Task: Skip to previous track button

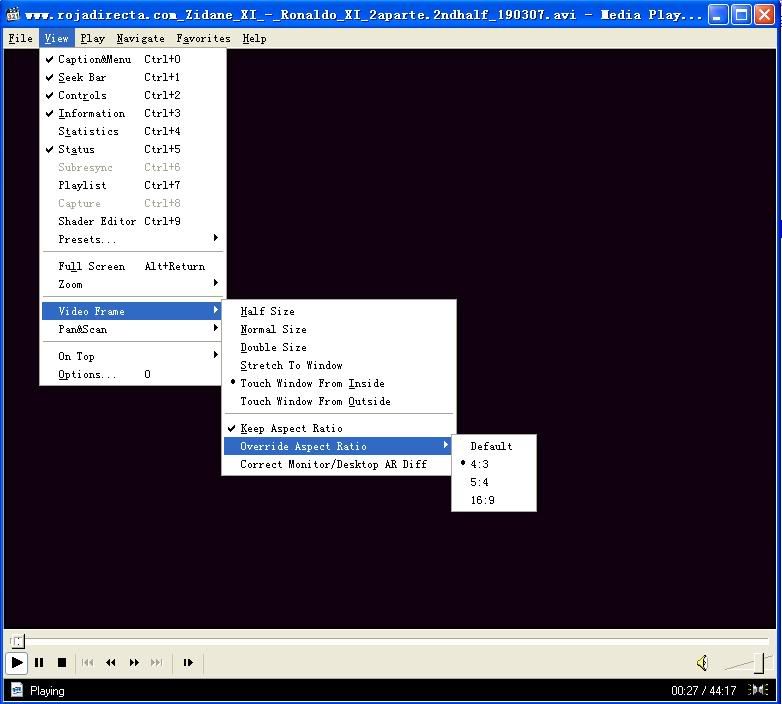Action: click(x=87, y=663)
